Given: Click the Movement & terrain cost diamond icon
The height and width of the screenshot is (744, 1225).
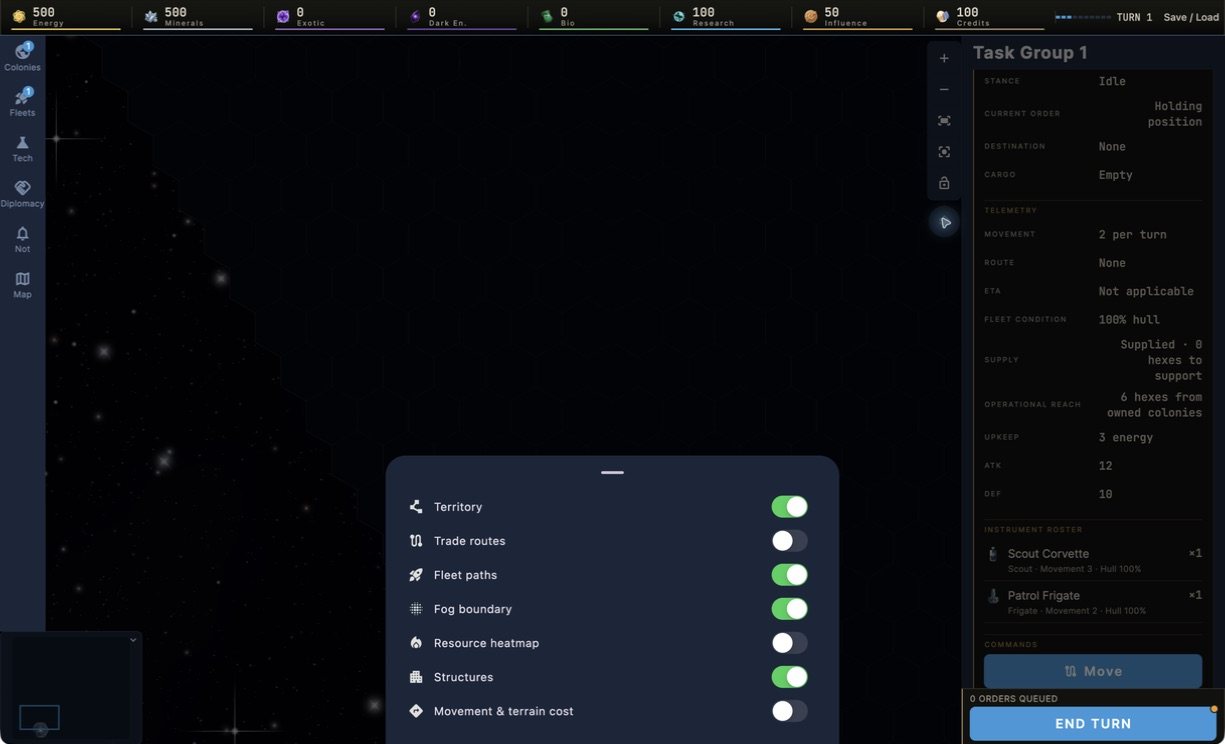Looking at the screenshot, I should [416, 711].
